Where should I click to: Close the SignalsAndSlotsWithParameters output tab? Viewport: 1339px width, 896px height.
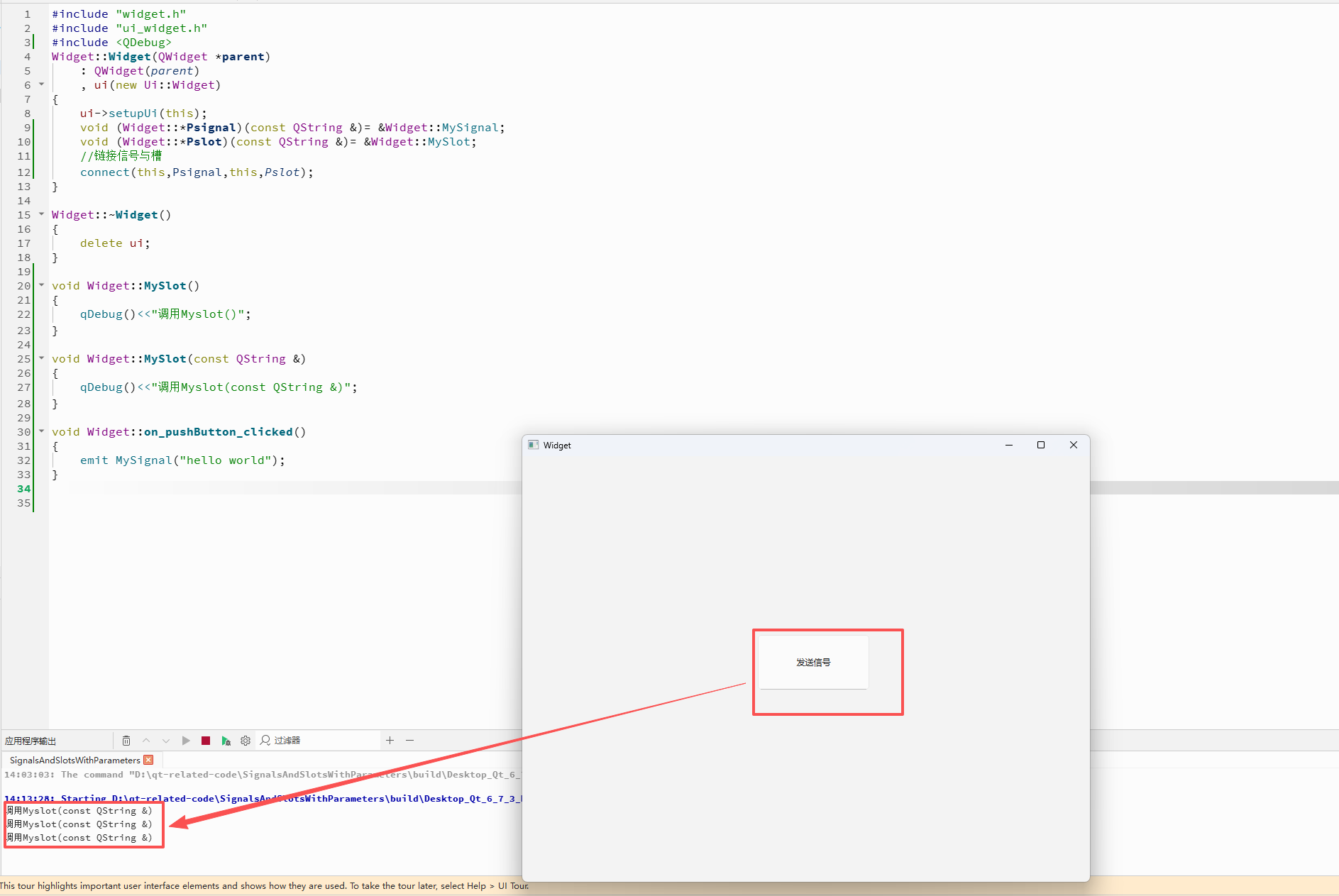click(x=148, y=760)
